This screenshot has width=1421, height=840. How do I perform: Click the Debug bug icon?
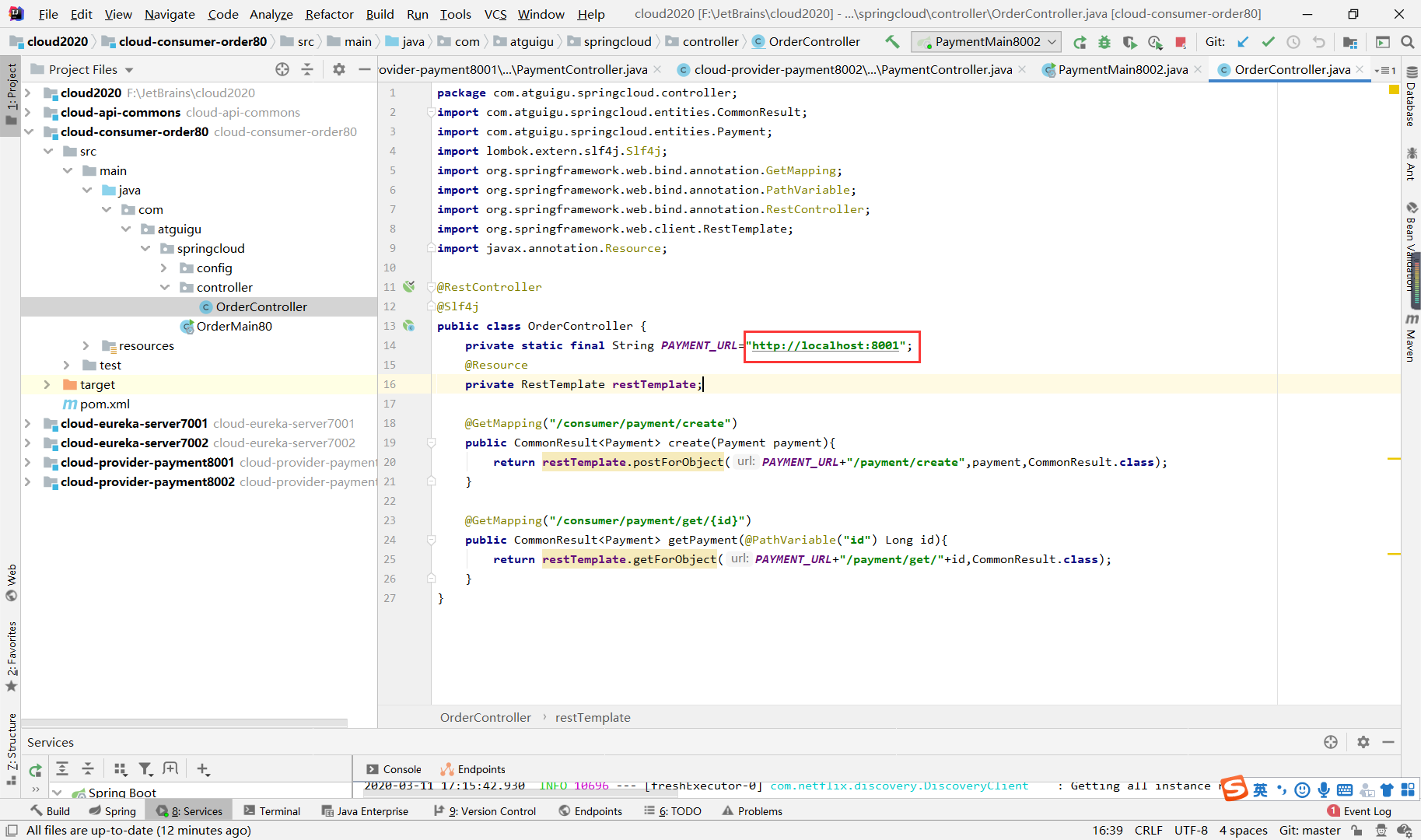1104,42
